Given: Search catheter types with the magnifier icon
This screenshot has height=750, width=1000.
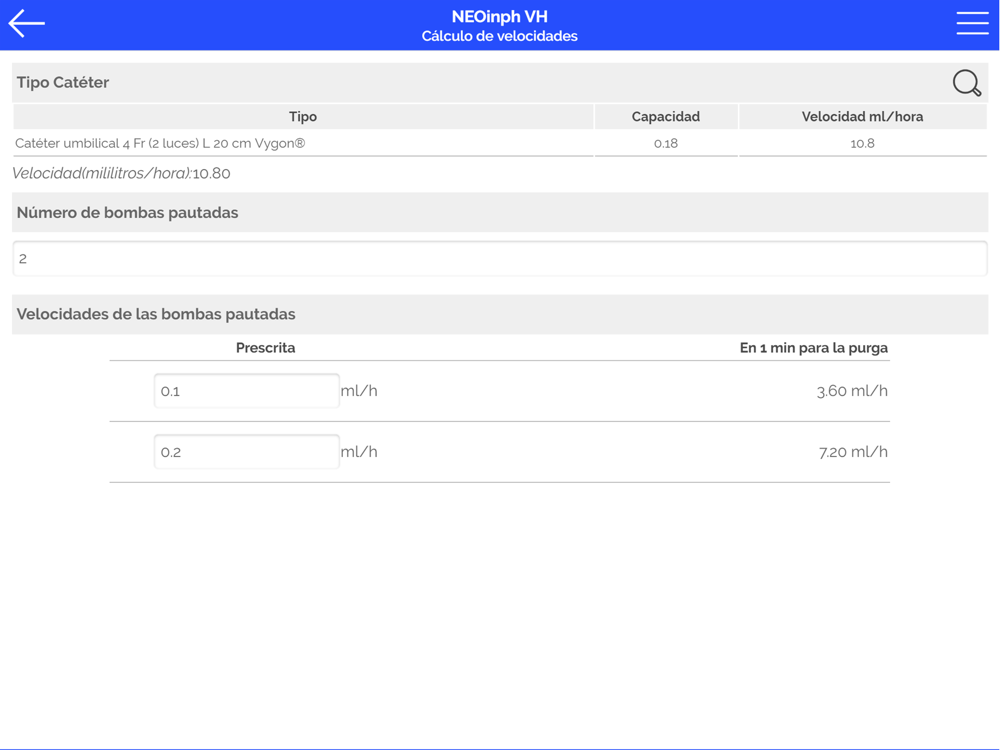Looking at the screenshot, I should (966, 83).
